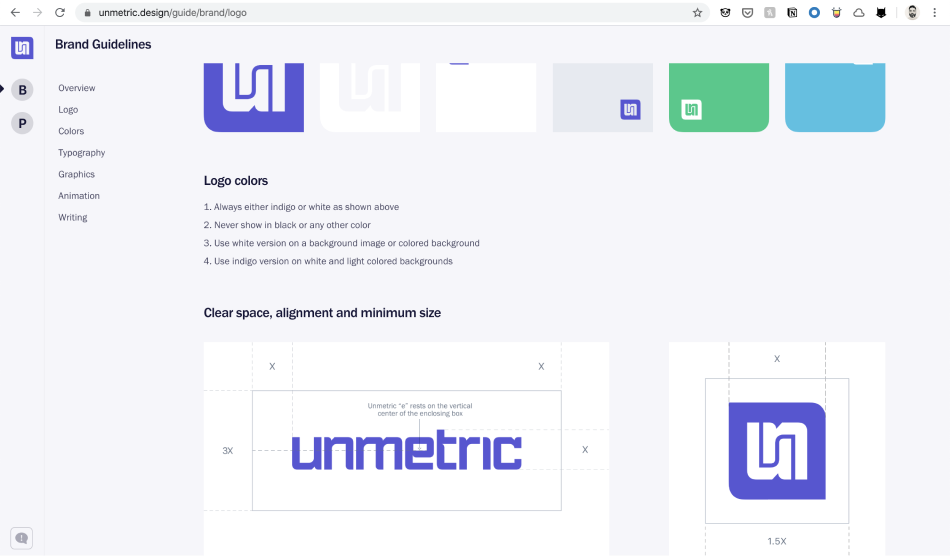Screen dimensions: 950x556
Task: Click the Brand Guidelines title
Action: pos(103,44)
